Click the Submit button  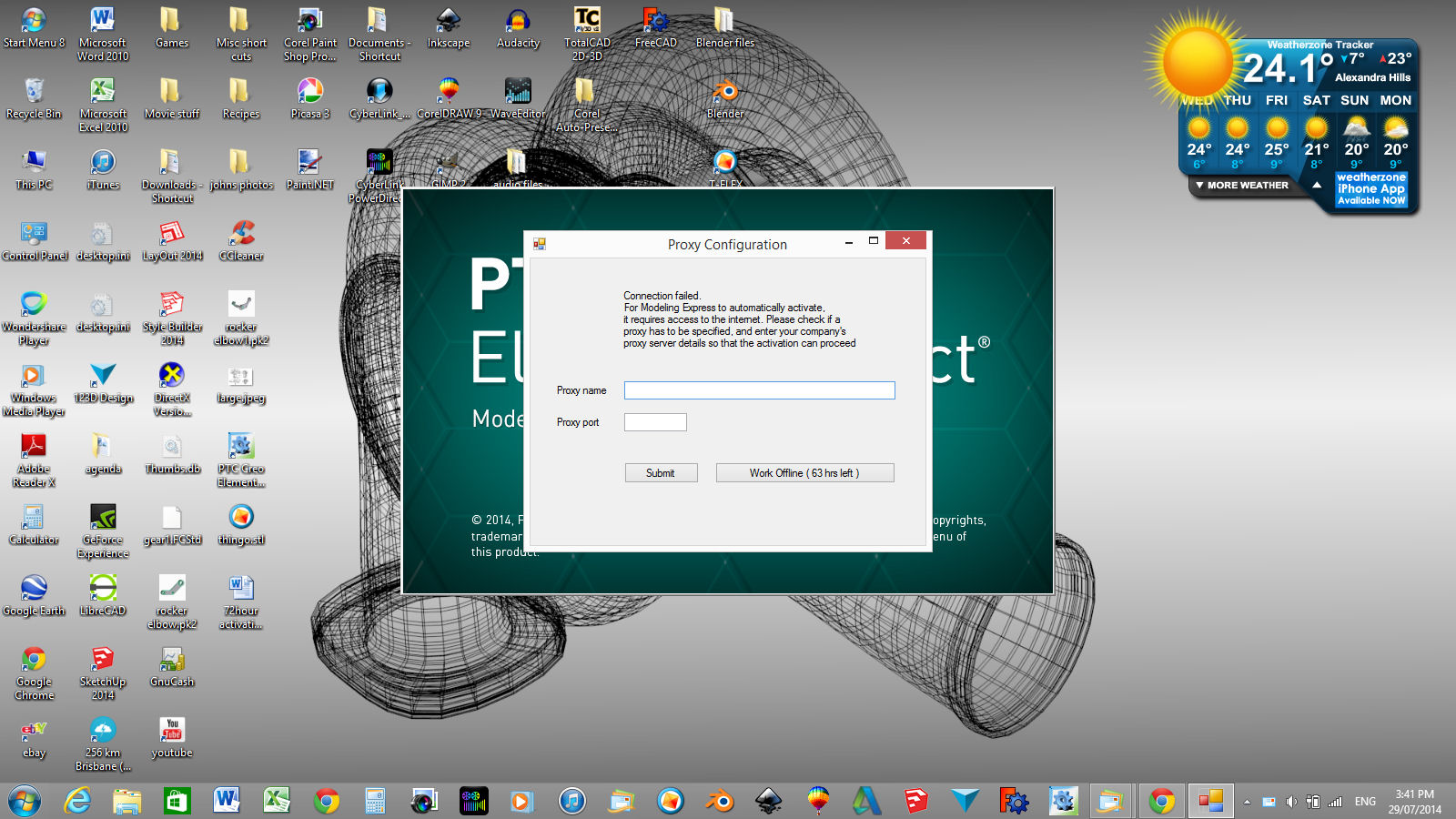pyautogui.click(x=661, y=473)
